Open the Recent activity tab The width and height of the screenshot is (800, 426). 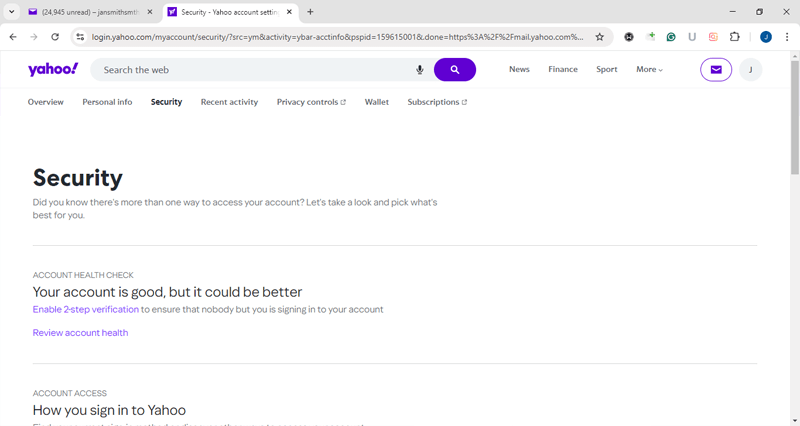click(x=229, y=102)
